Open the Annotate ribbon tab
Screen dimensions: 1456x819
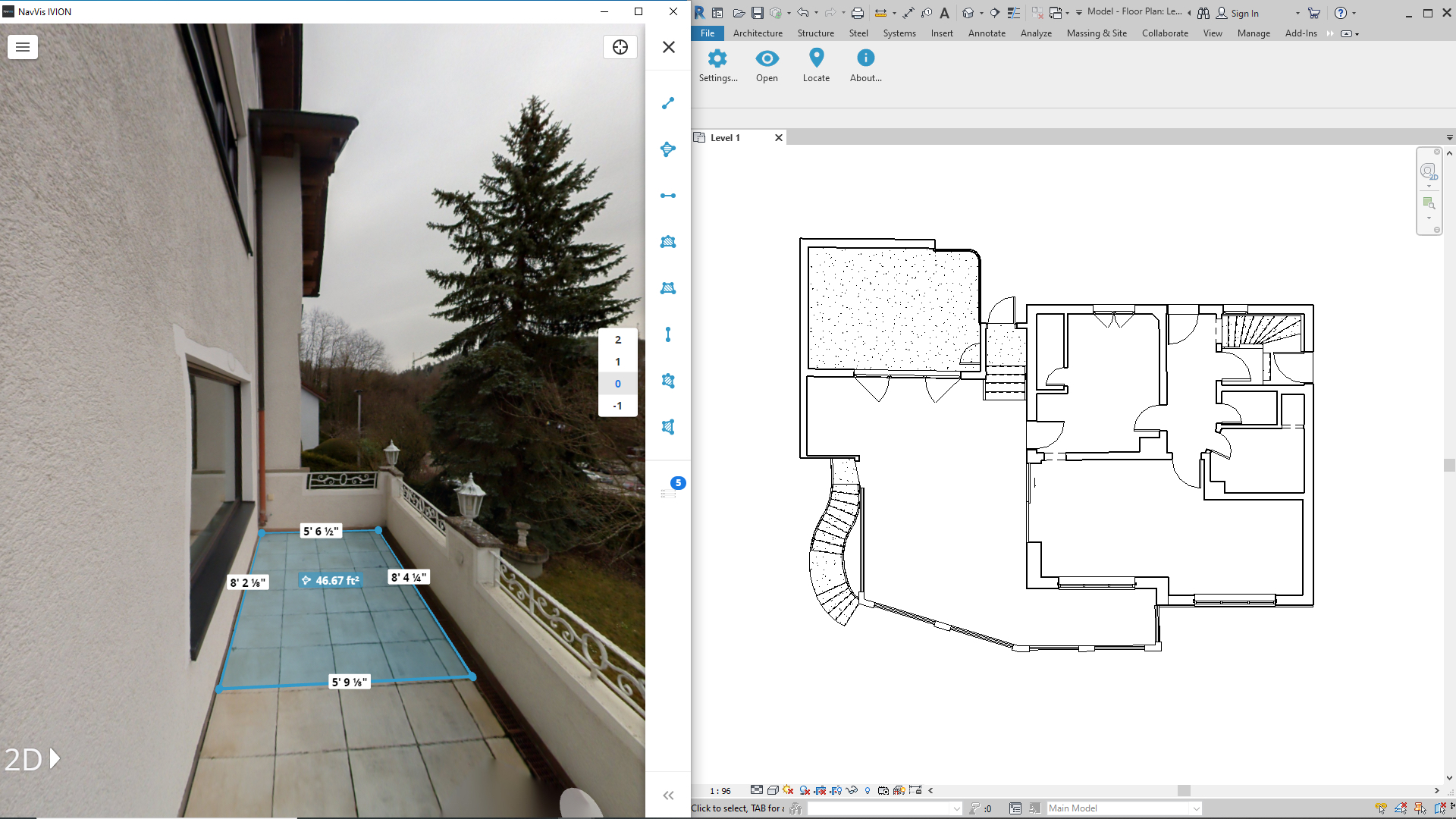(x=986, y=33)
